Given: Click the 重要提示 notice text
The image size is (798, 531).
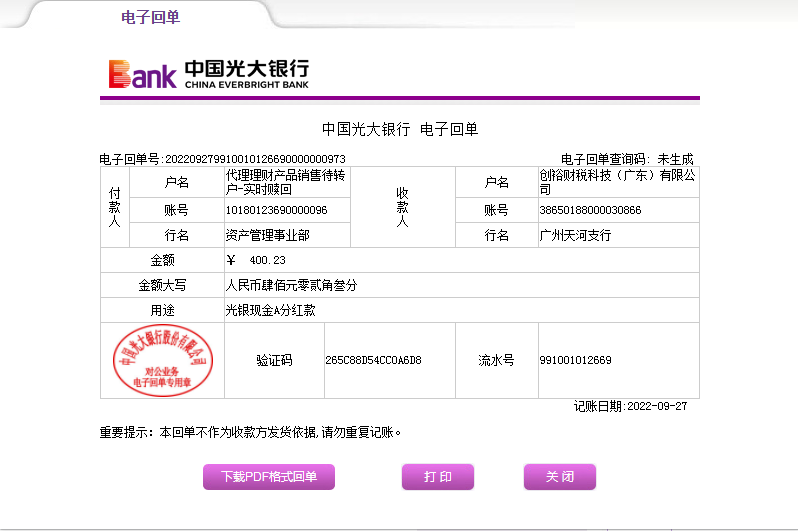Looking at the screenshot, I should click(x=250, y=433).
